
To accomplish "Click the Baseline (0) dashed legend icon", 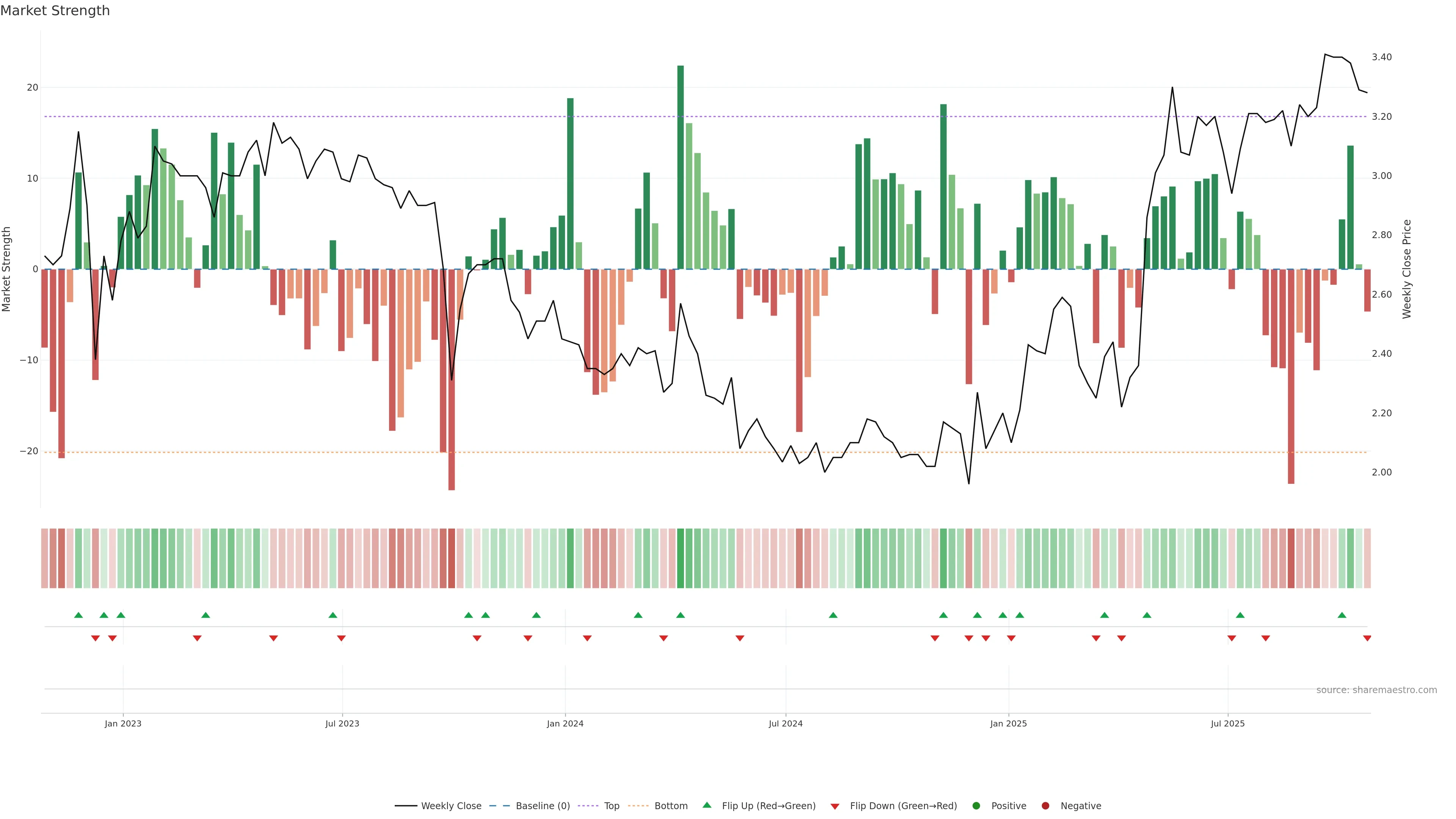I will click(x=499, y=806).
